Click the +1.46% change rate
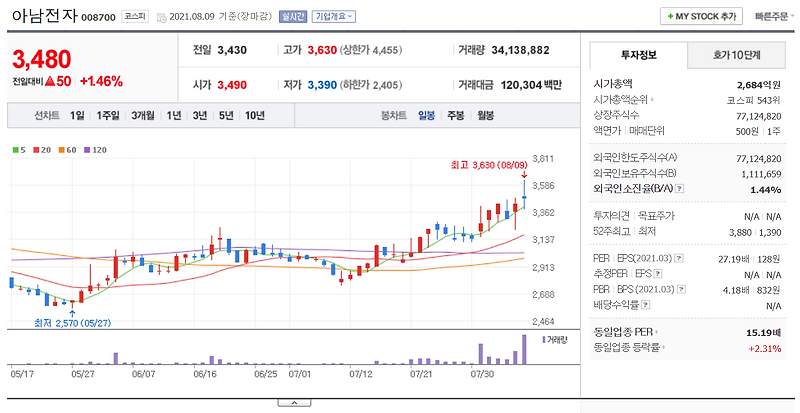This screenshot has width=800, height=413. click(x=101, y=81)
